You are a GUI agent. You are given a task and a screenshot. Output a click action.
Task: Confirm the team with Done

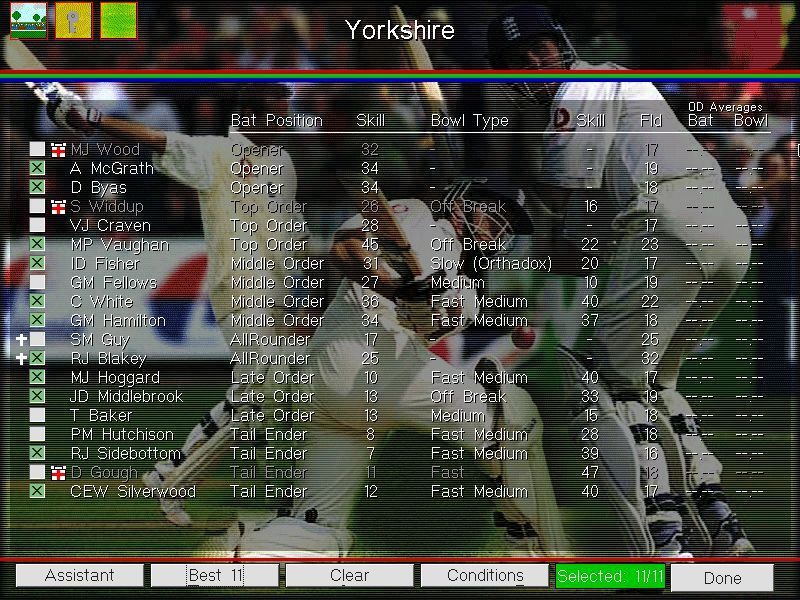722,577
